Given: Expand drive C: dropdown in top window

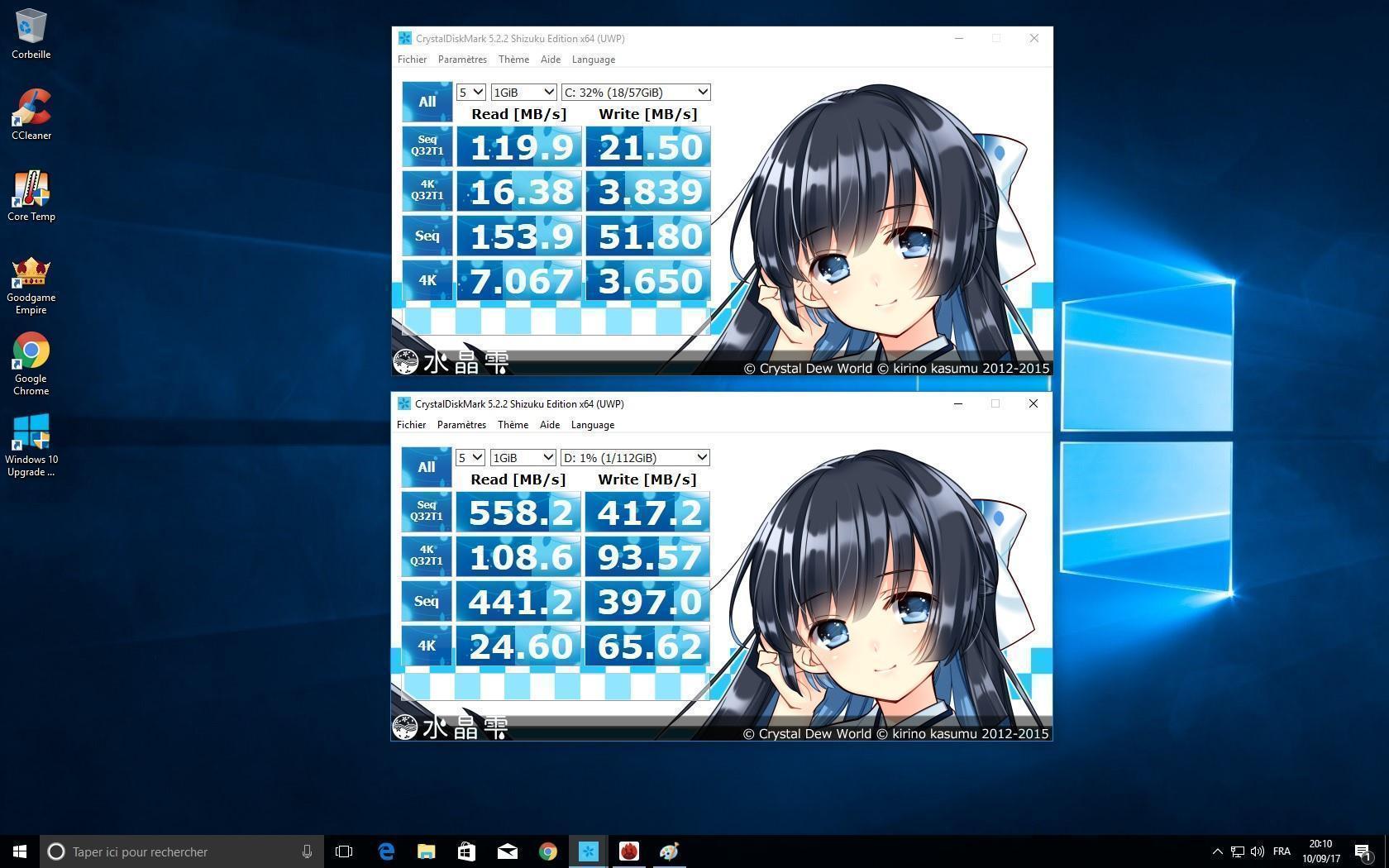Looking at the screenshot, I should click(x=635, y=93).
